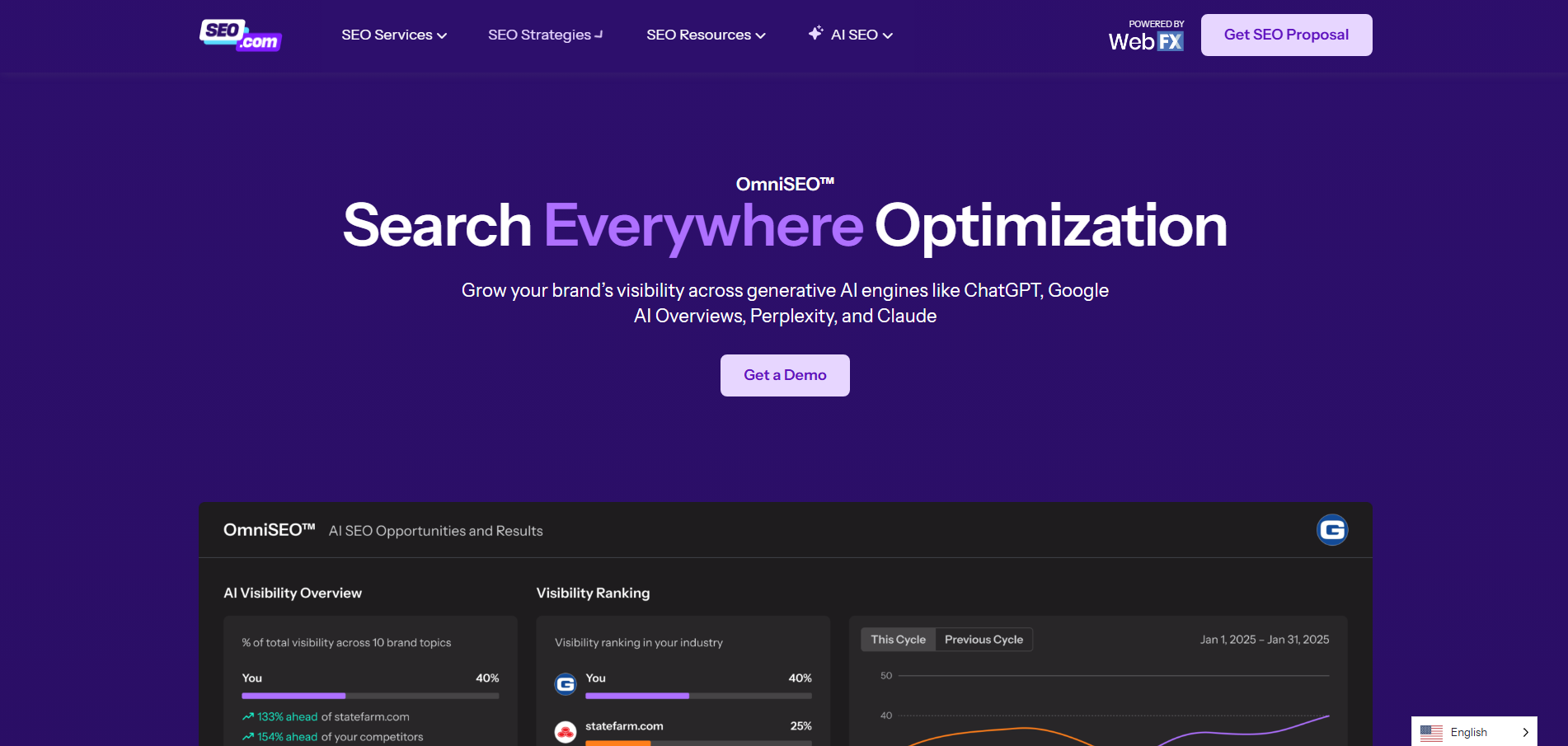
Task: Click the SEO.com logo
Action: (x=240, y=35)
